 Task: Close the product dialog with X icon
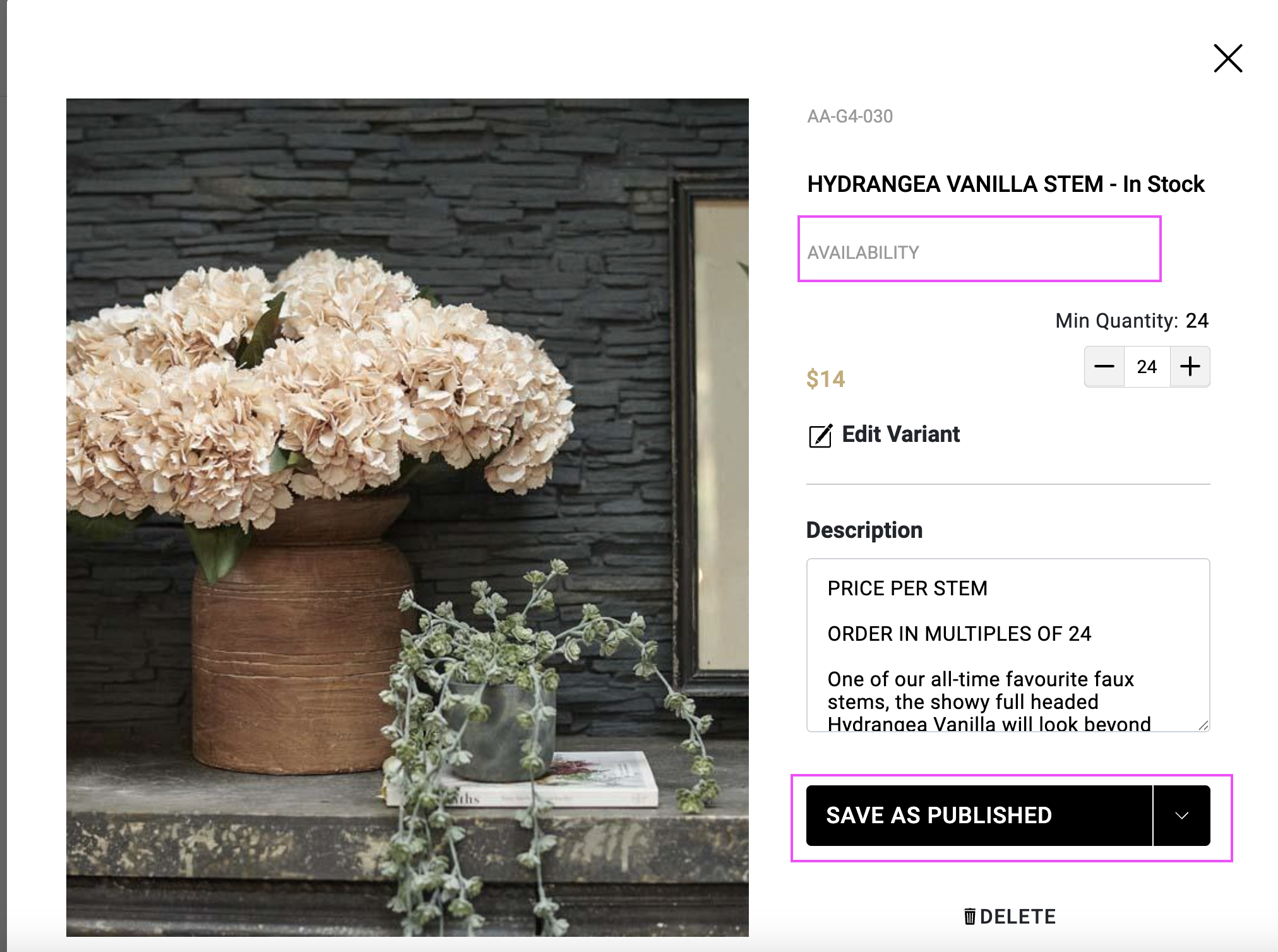pyautogui.click(x=1227, y=58)
